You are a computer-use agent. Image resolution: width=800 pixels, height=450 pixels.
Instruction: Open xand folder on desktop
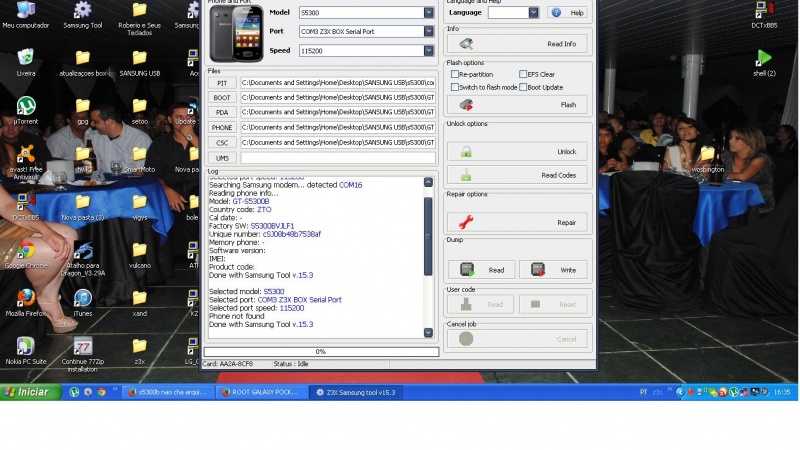[139, 303]
